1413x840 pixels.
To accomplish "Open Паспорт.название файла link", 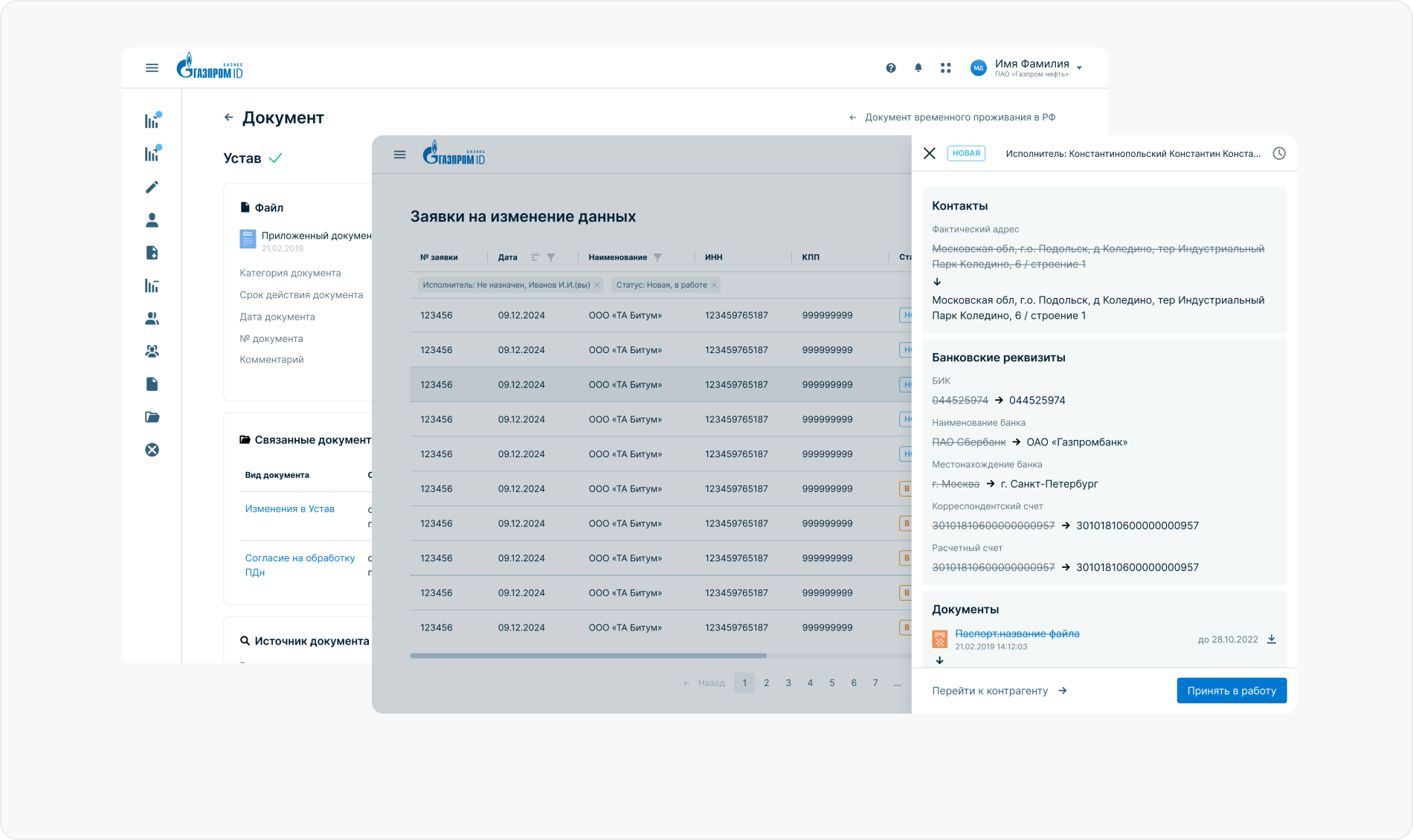I will pos(1017,633).
